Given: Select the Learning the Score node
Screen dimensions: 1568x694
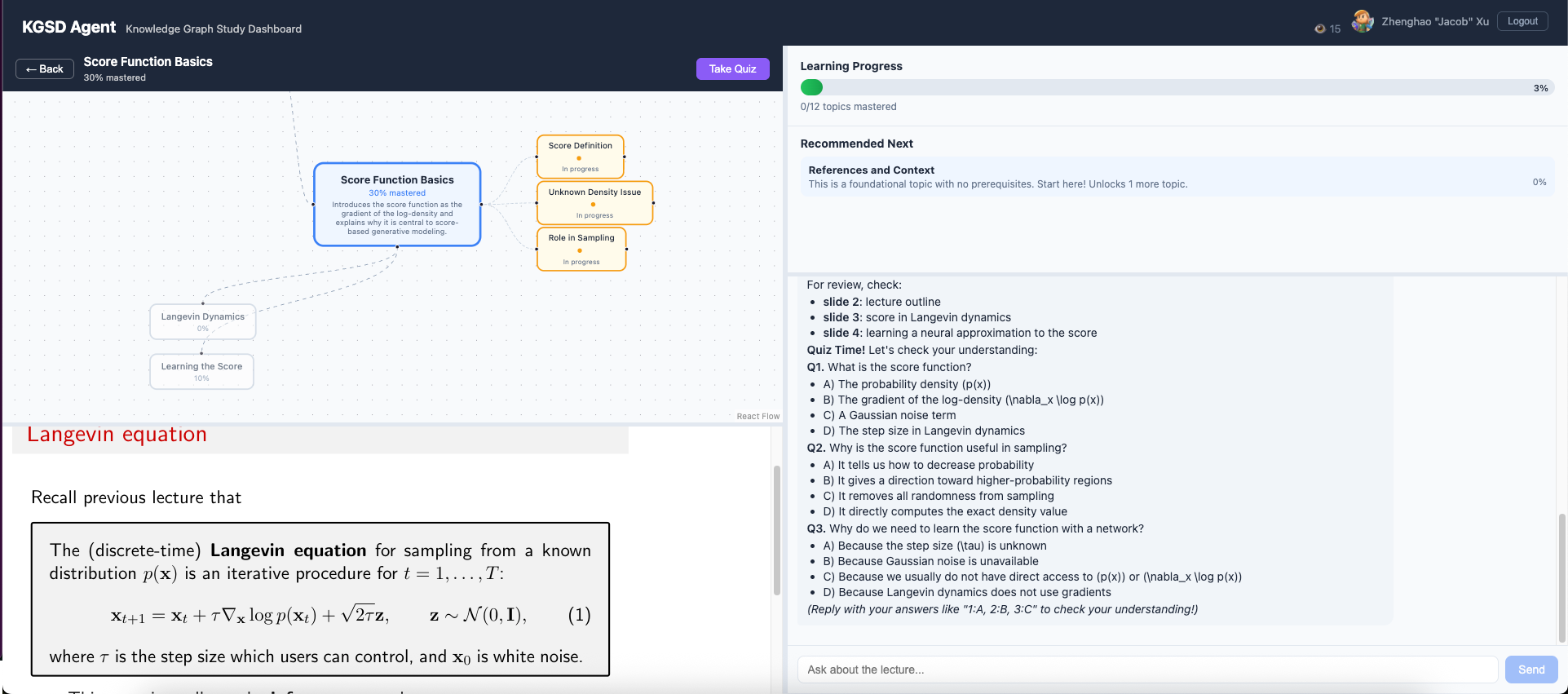Looking at the screenshot, I should [201, 371].
